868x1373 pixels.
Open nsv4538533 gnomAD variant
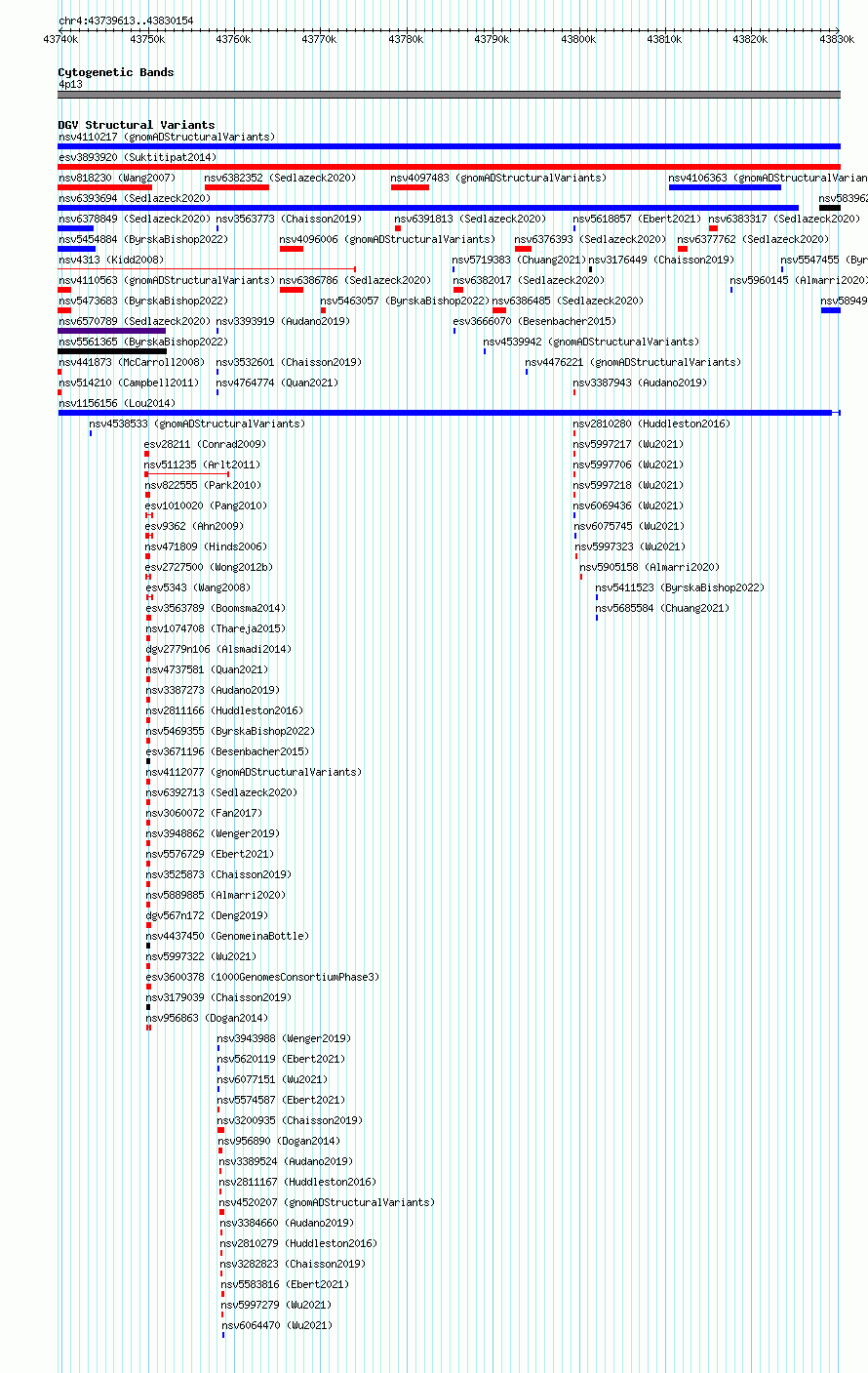click(x=197, y=424)
